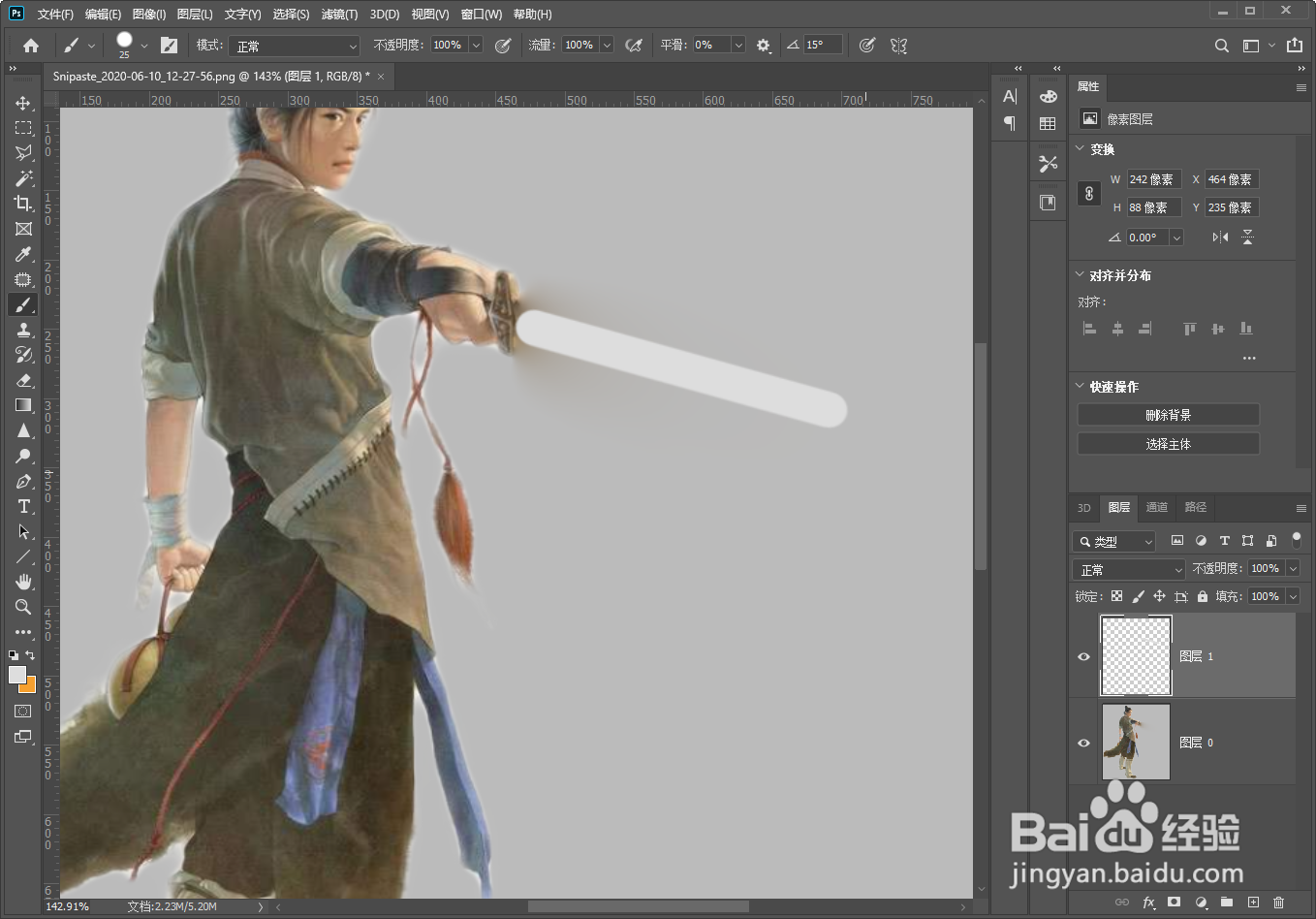Enable symmetry paint butterfly icon
Viewport: 1316px width, 919px height.
(899, 46)
